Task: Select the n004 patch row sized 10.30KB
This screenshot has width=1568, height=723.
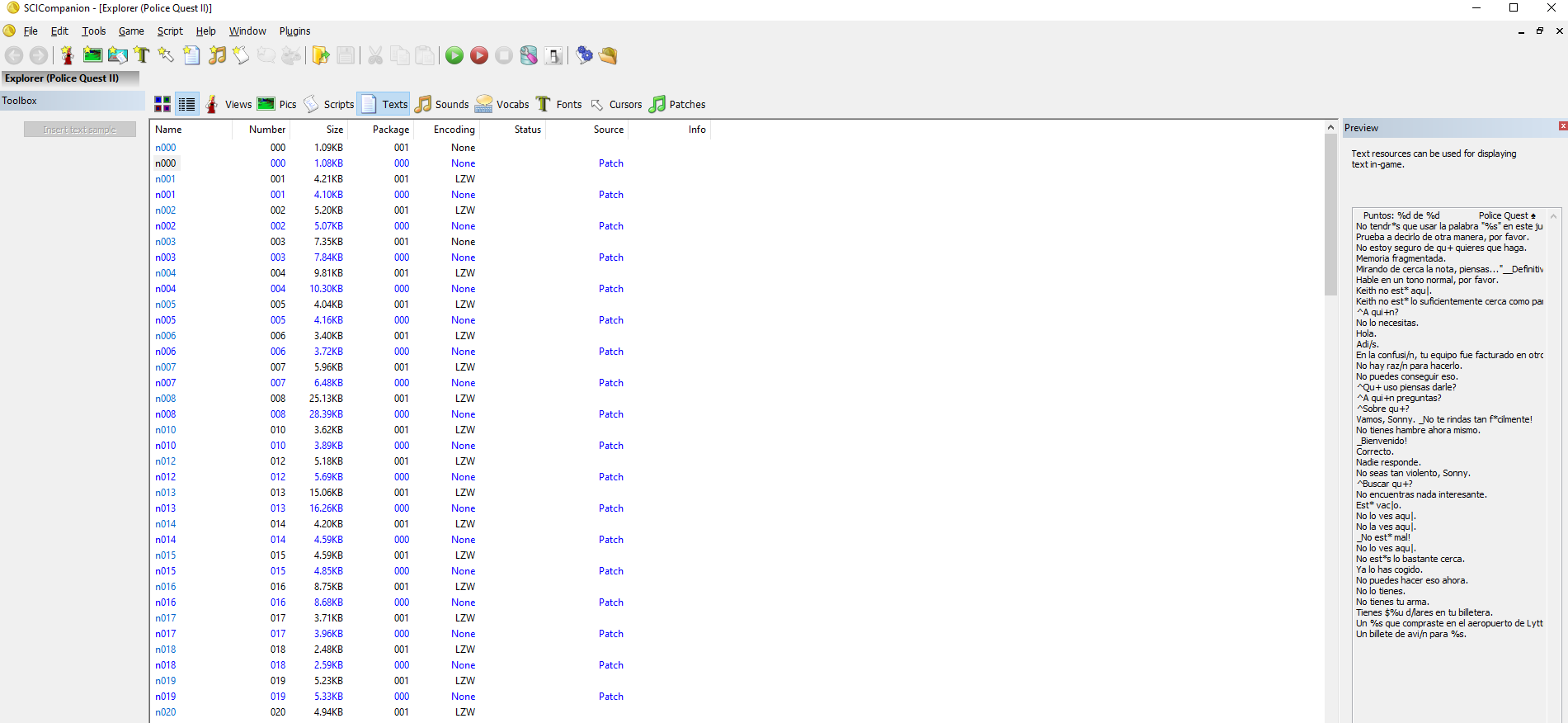Action: (x=430, y=289)
